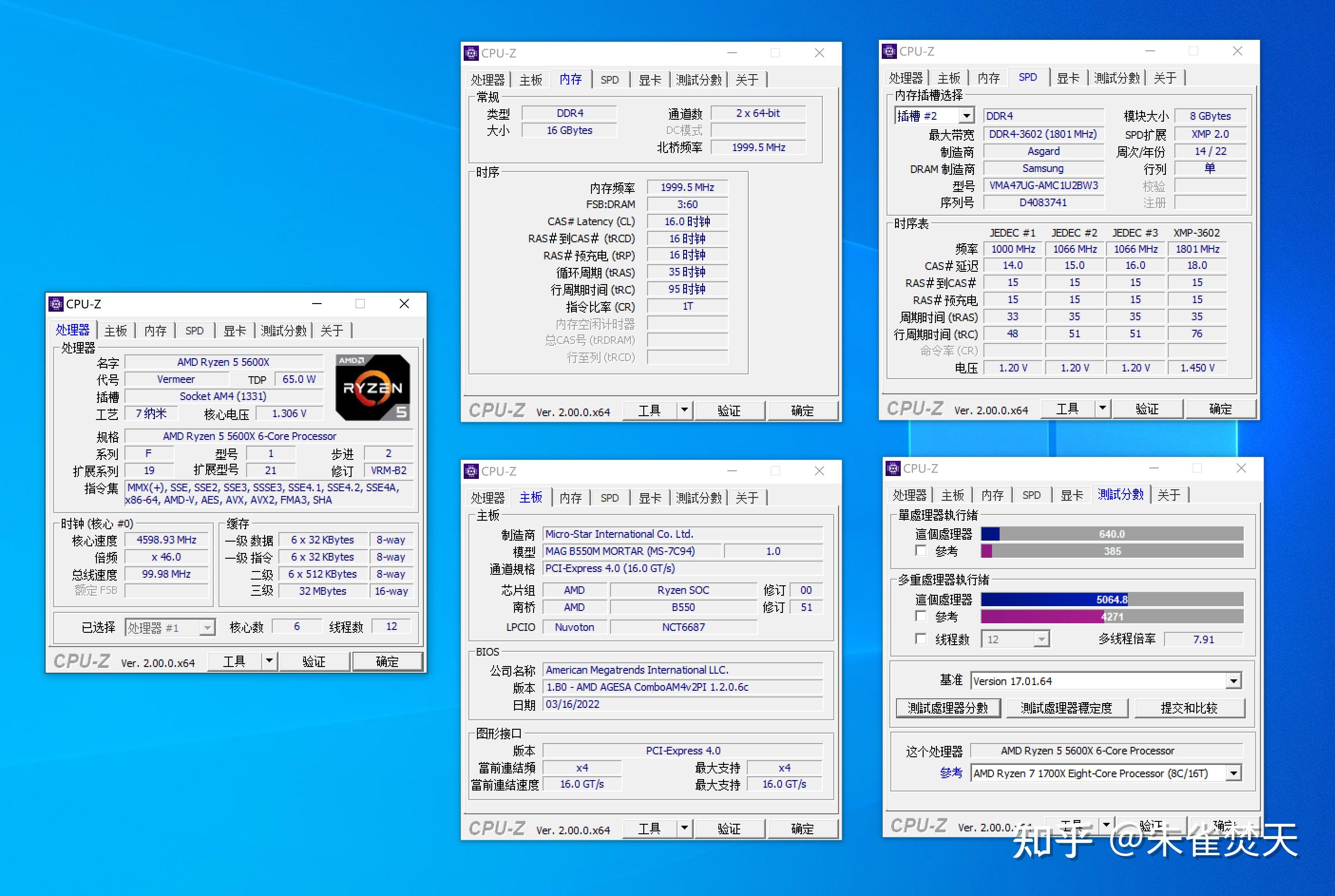The image size is (1335, 896).
Task: Click the 型号 VMA47UG-AMC1U2BW3 field
Action: point(1044,185)
